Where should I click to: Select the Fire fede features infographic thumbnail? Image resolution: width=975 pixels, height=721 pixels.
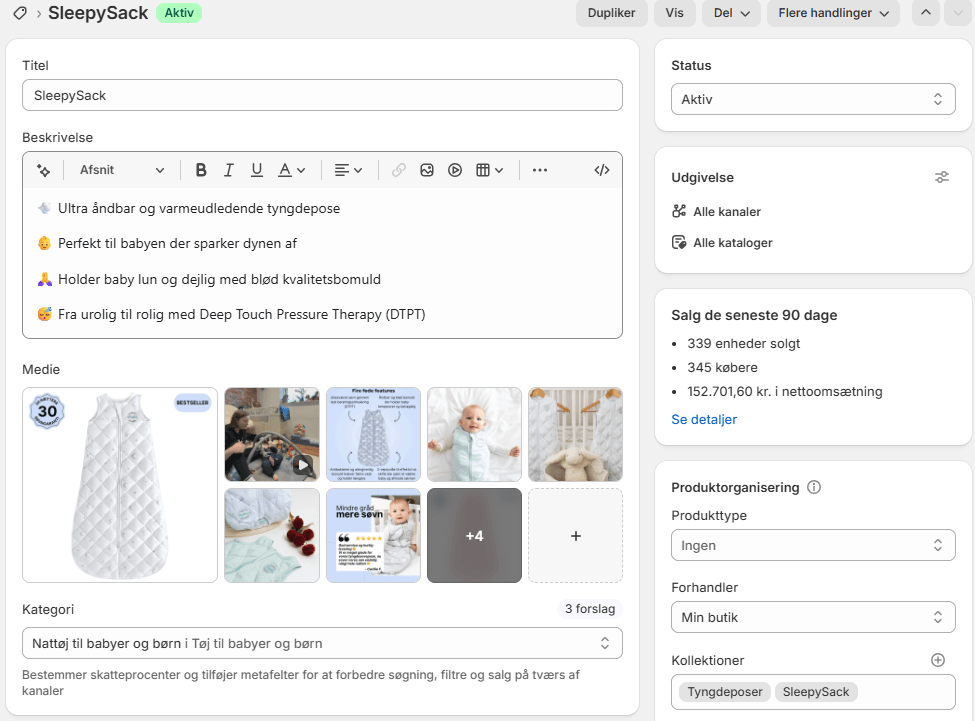coord(373,434)
